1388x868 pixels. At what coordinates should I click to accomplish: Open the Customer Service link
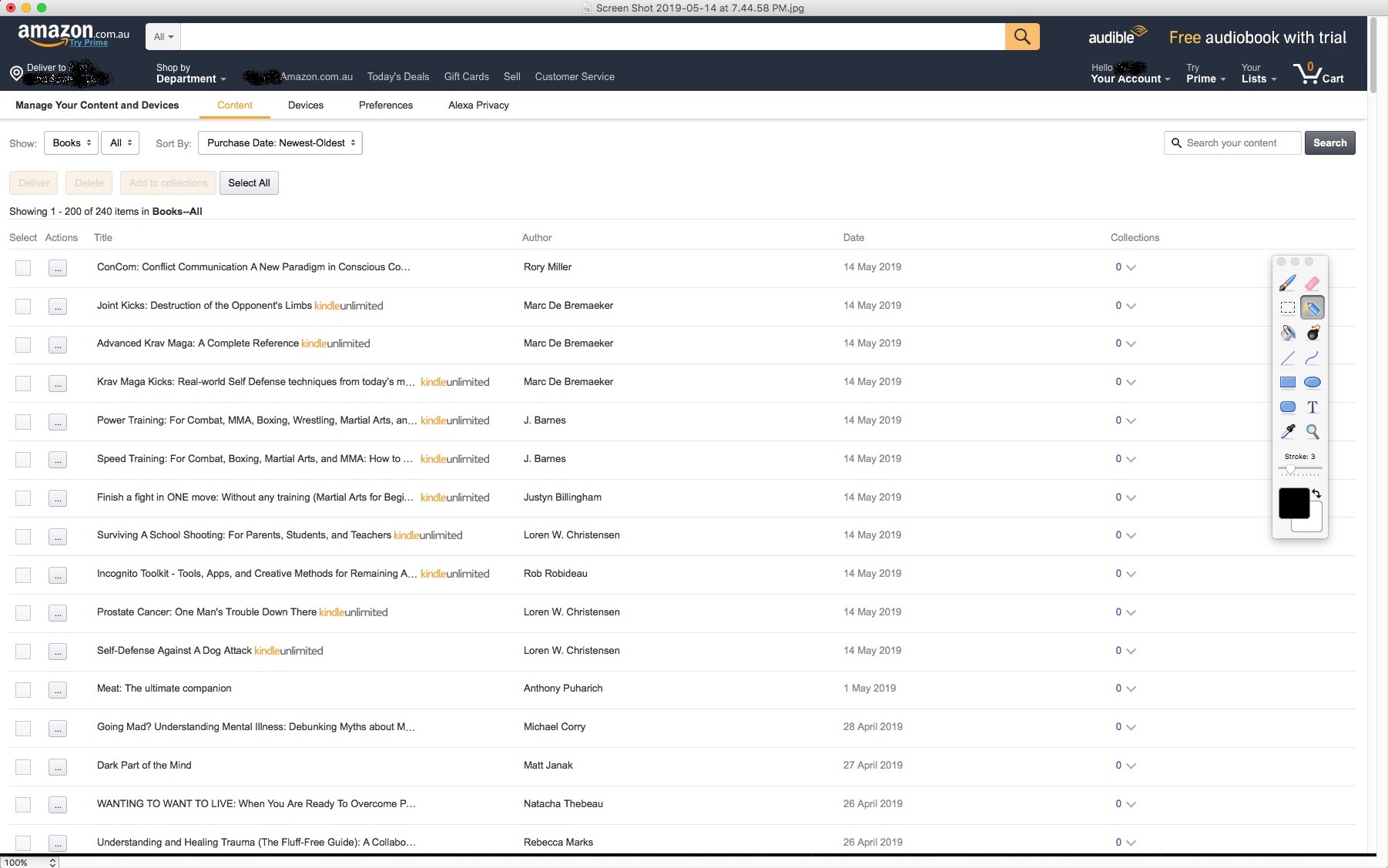click(575, 76)
